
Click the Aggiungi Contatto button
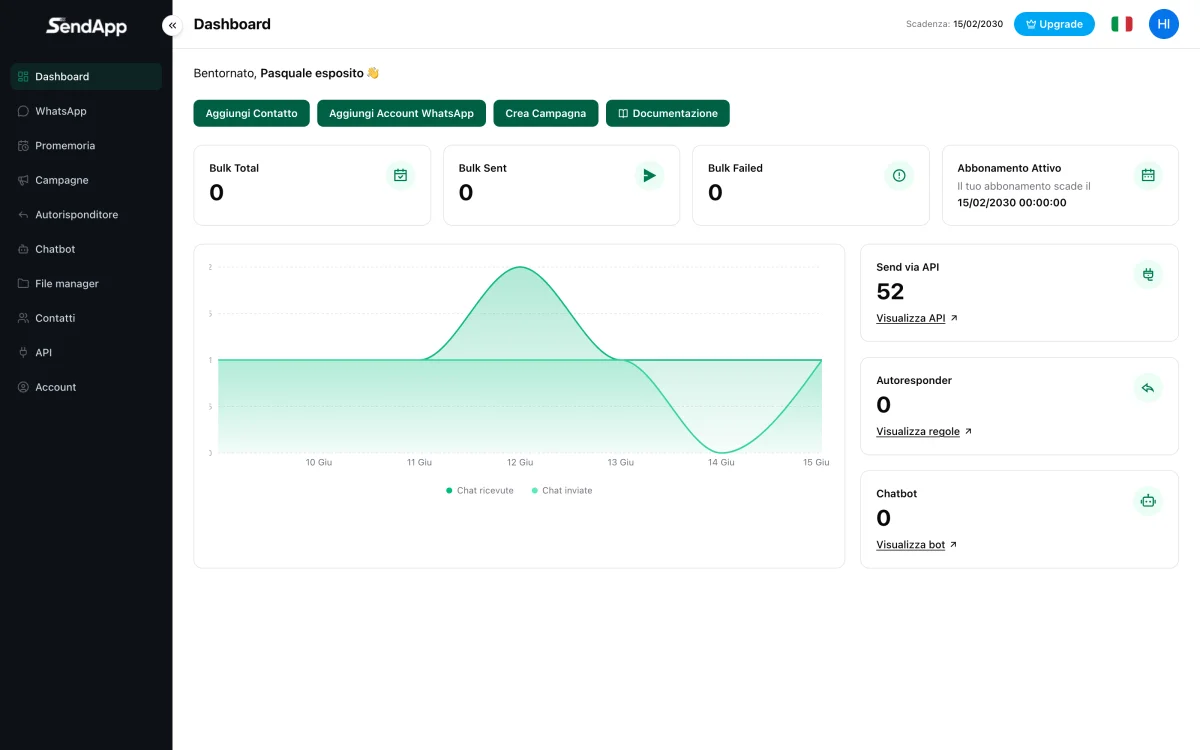coord(252,113)
